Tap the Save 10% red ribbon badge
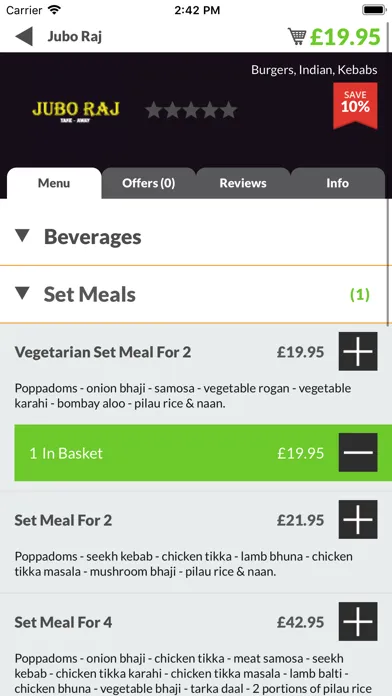 coord(355,106)
